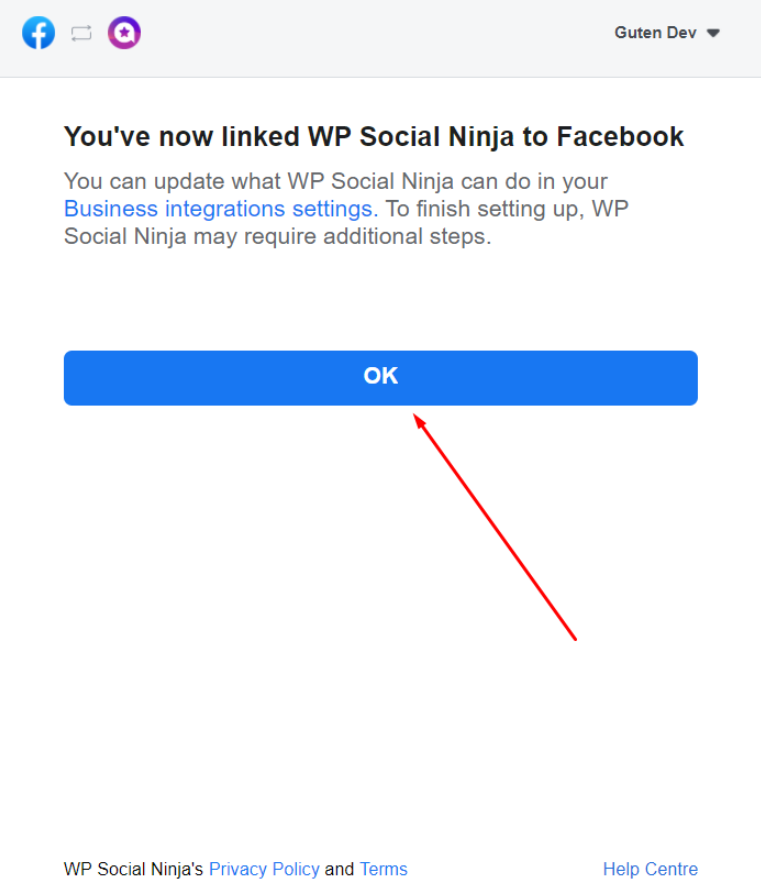761x896 pixels.
Task: Open the Guten Dev account menu
Action: 667,33
